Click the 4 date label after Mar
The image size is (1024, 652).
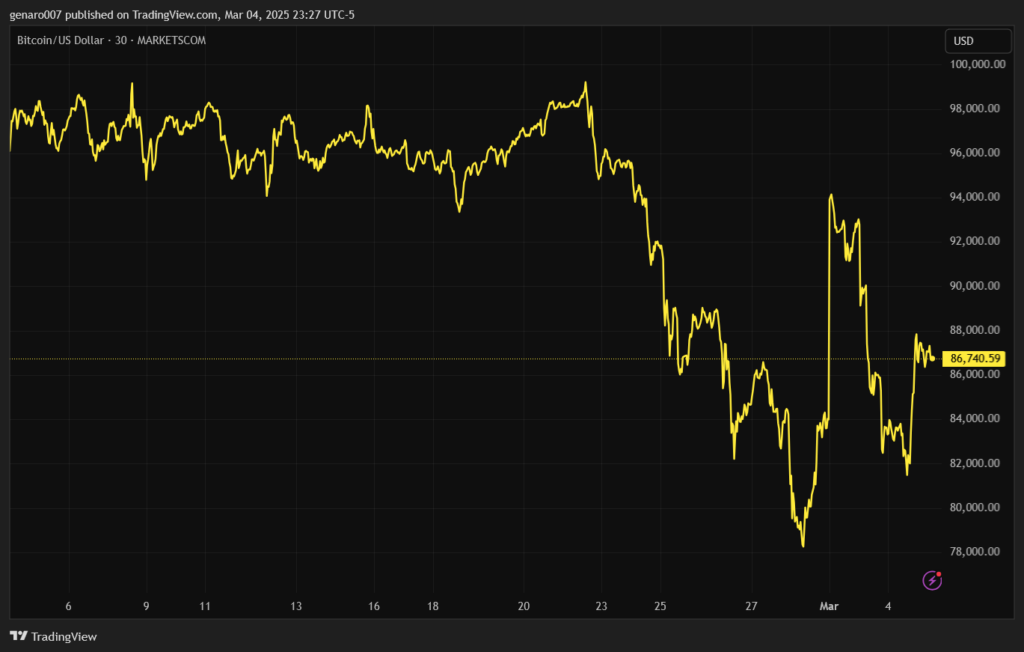[x=888, y=606]
